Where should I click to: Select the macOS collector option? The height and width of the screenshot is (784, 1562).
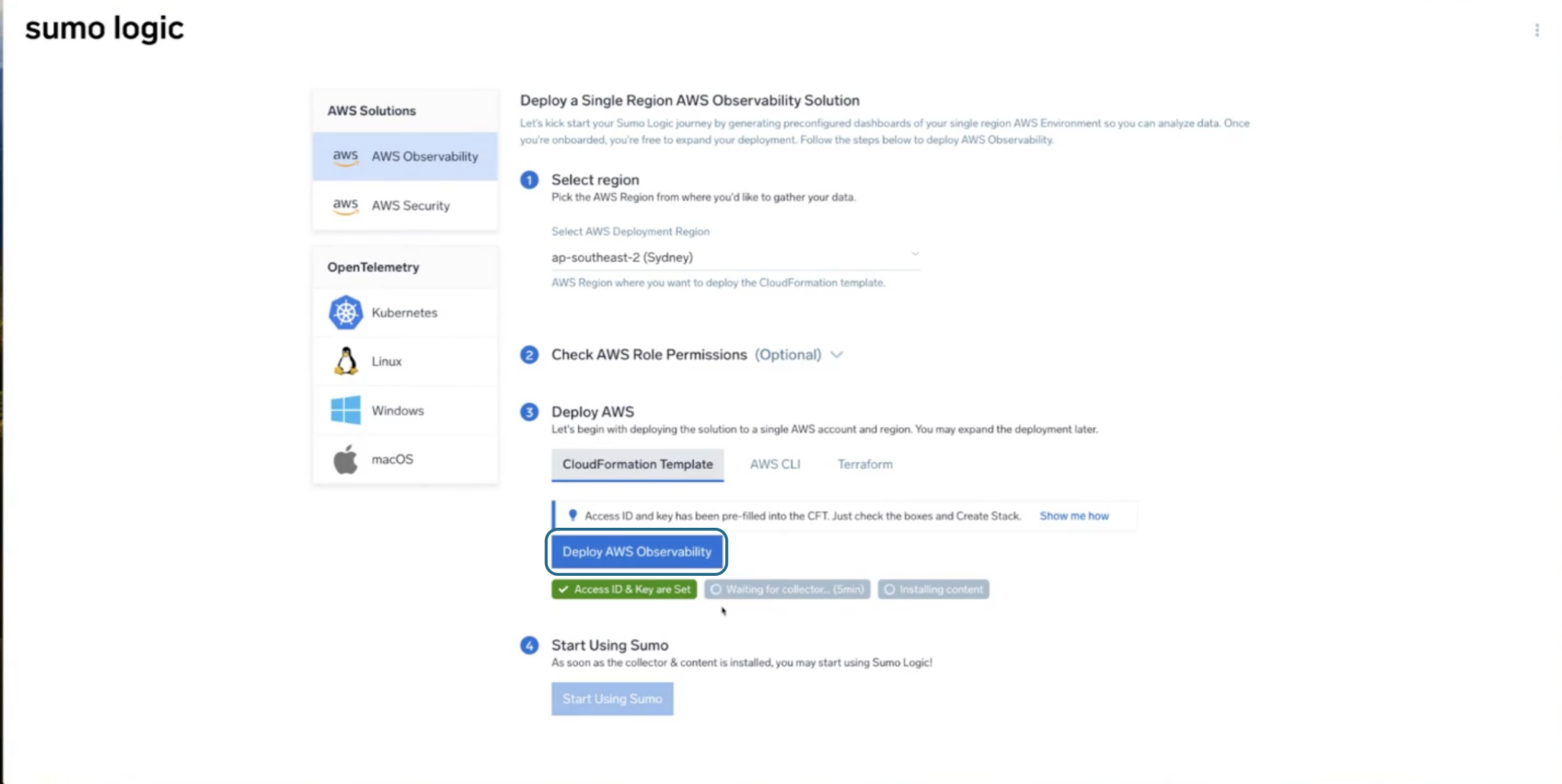coord(392,459)
